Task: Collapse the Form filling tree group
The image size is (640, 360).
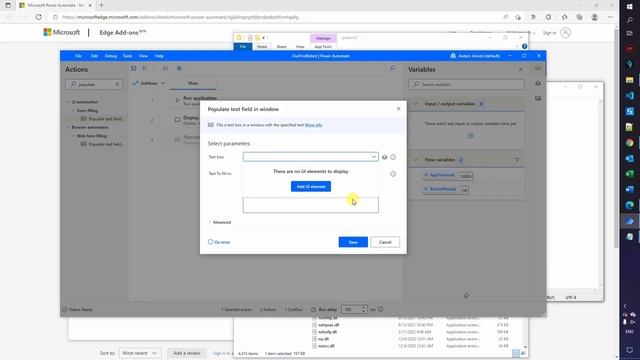Action: [x=73, y=111]
